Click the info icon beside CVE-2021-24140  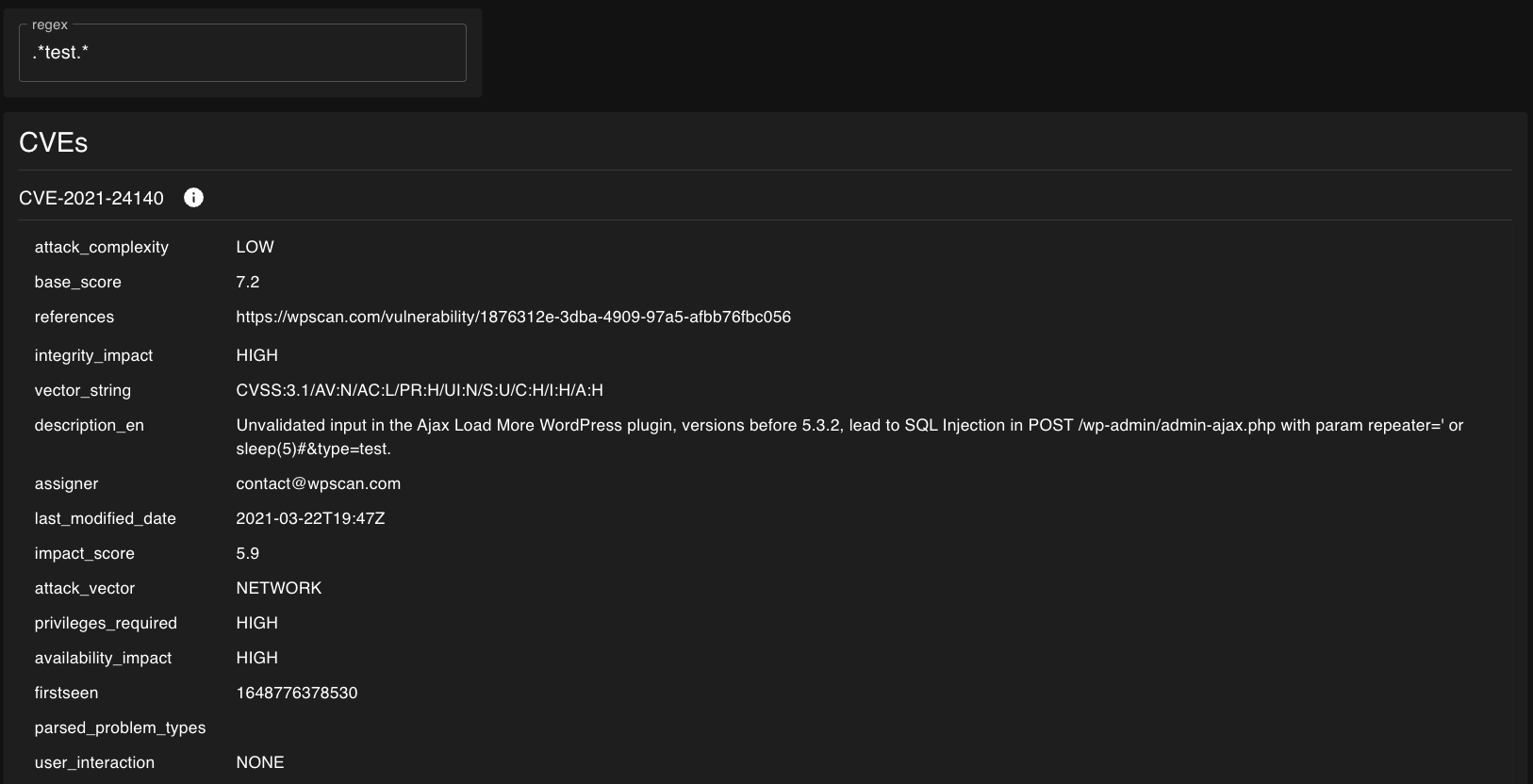pos(193,198)
